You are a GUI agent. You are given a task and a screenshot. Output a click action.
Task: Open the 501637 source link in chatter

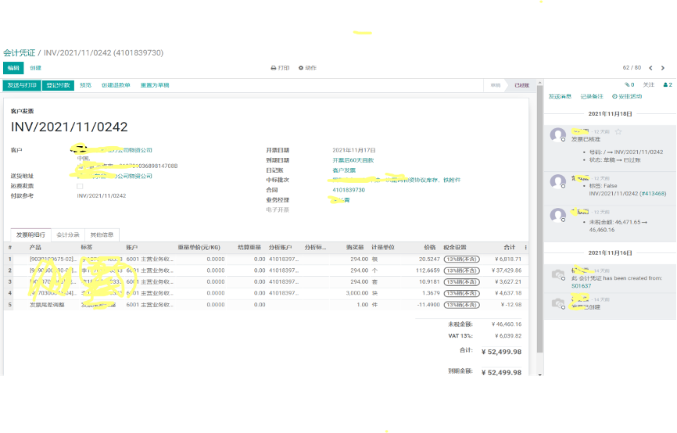tap(581, 286)
